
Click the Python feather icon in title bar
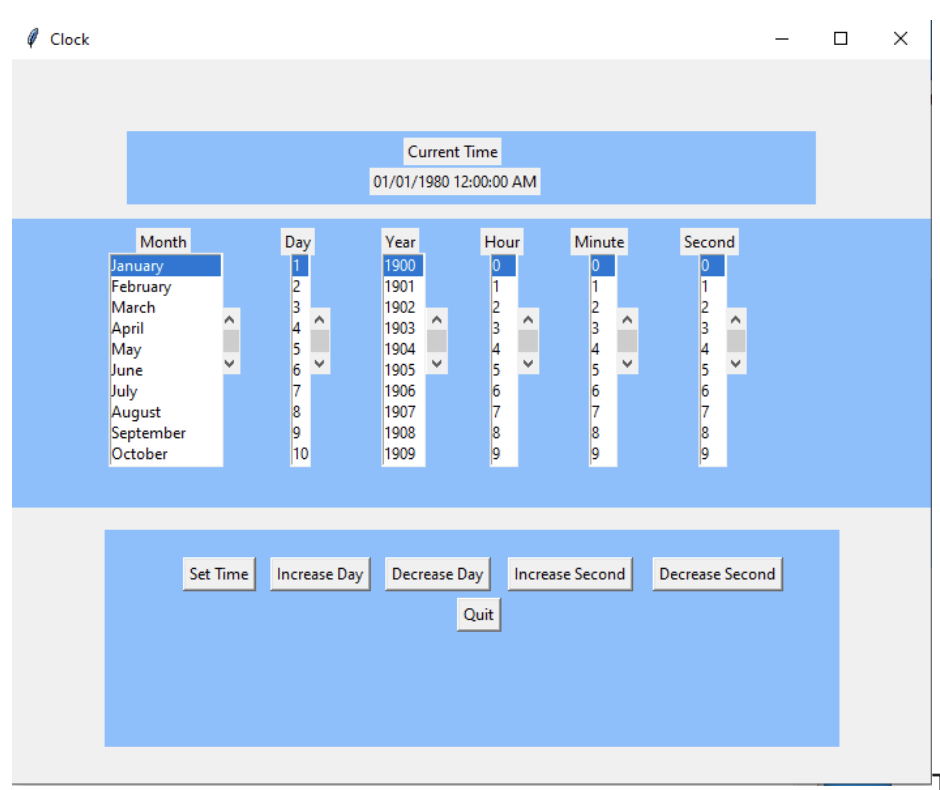click(33, 38)
